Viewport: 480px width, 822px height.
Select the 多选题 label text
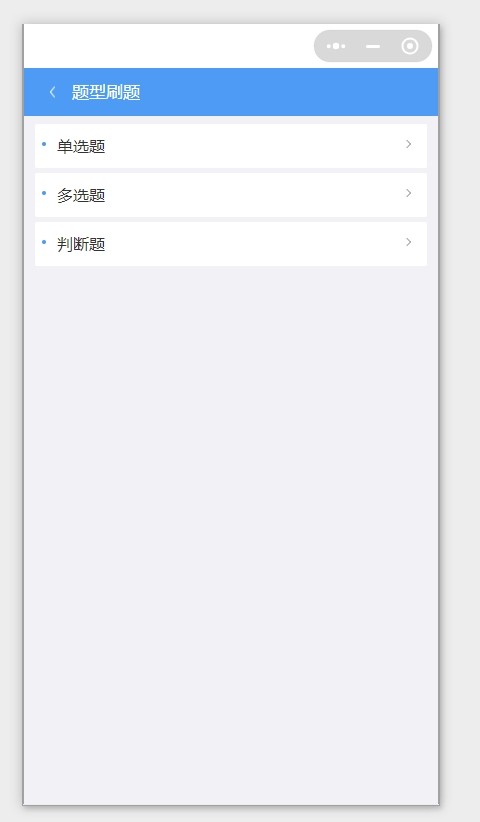point(81,196)
